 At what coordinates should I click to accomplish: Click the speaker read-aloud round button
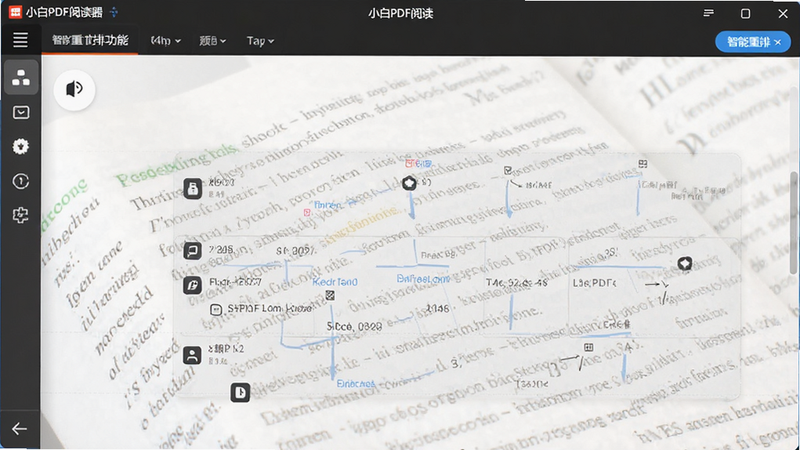tap(74, 89)
